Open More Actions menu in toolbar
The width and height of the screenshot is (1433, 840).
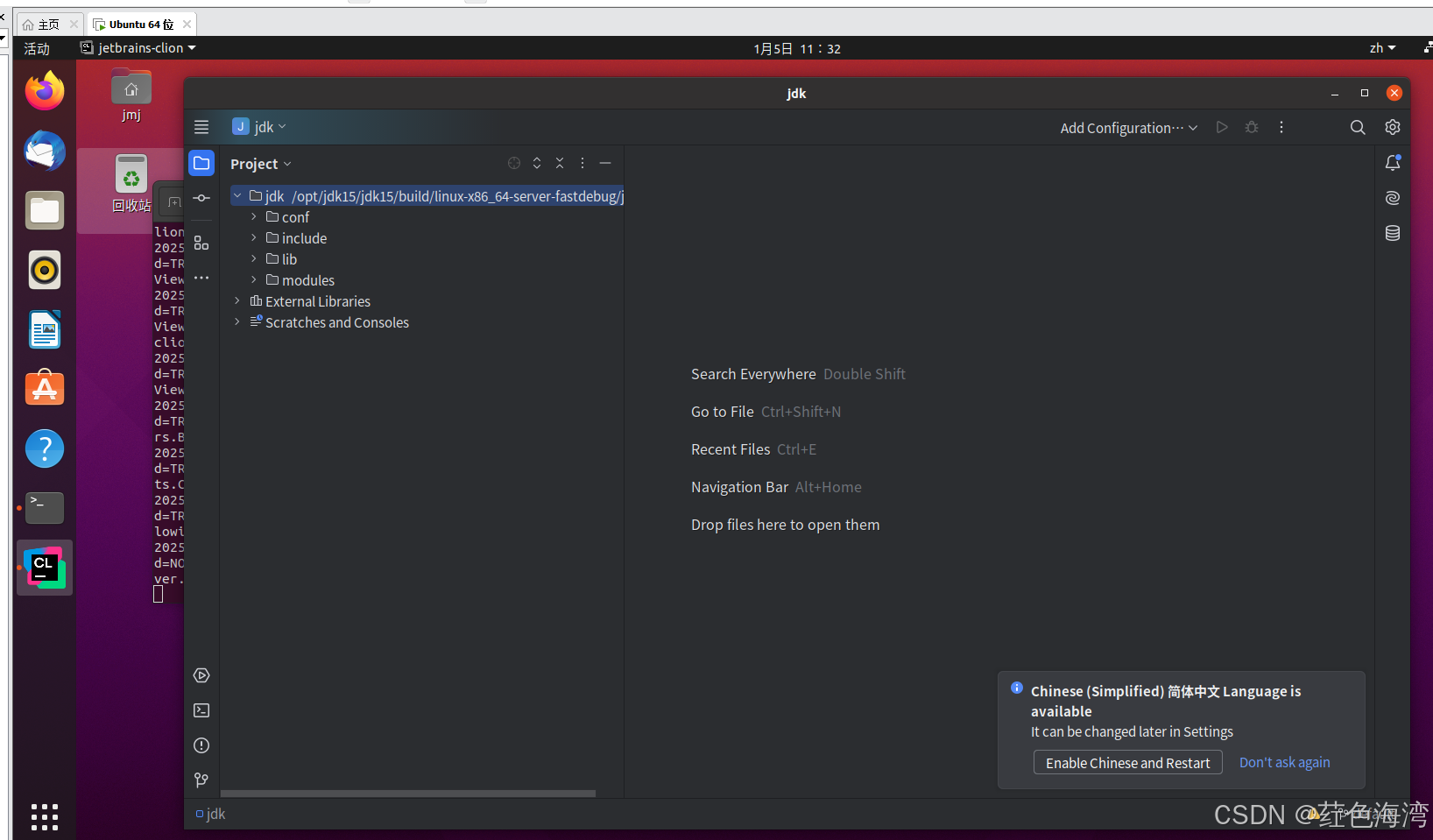click(x=1281, y=127)
